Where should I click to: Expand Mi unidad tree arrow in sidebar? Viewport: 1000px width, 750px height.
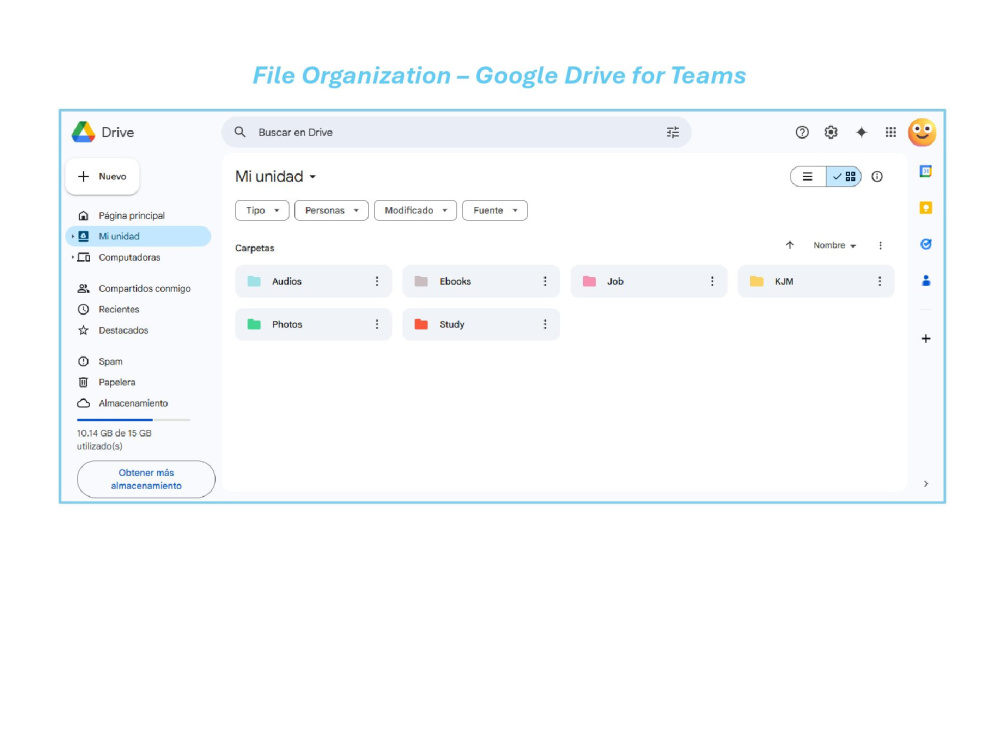coord(73,237)
